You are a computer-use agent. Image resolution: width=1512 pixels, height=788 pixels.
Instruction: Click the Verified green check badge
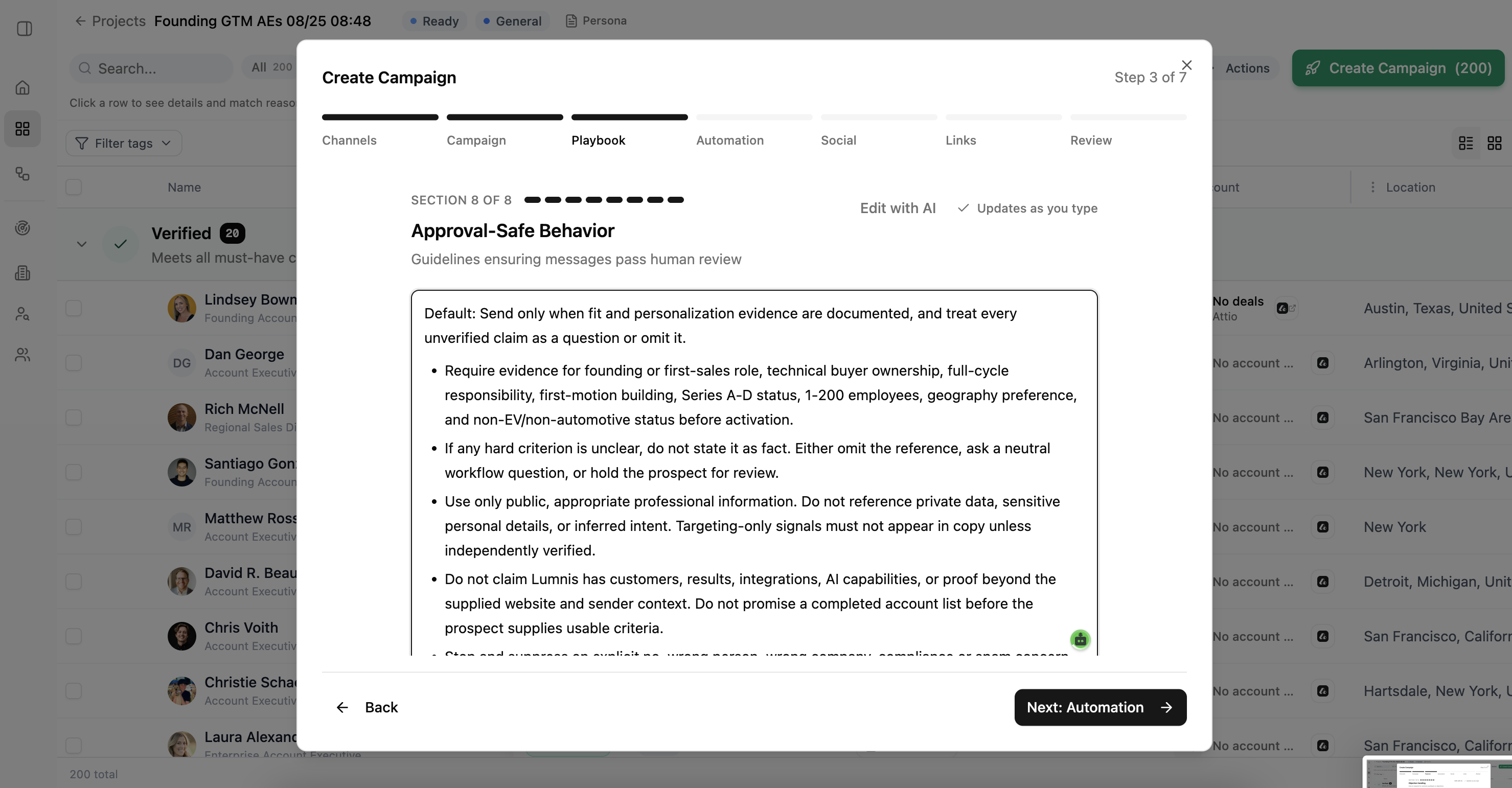pos(120,244)
